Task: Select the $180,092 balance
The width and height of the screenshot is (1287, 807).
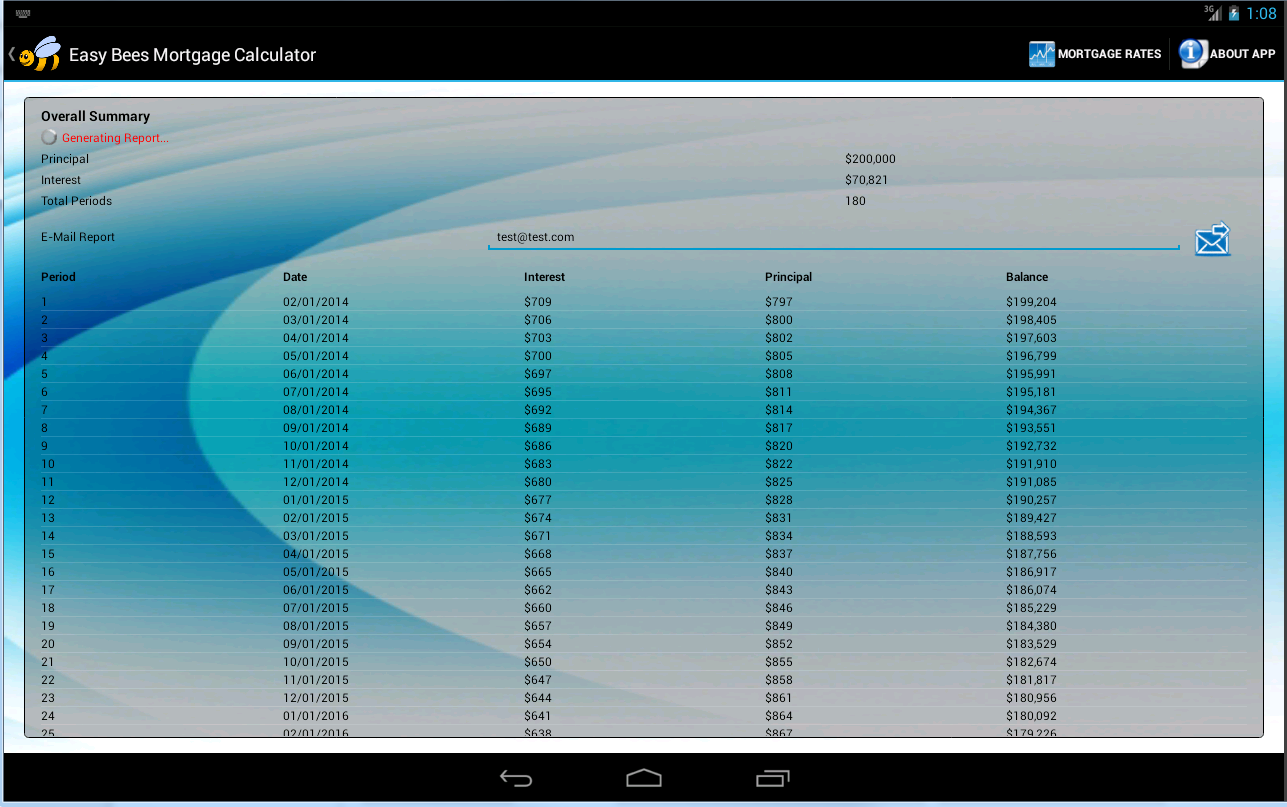Action: click(1031, 716)
